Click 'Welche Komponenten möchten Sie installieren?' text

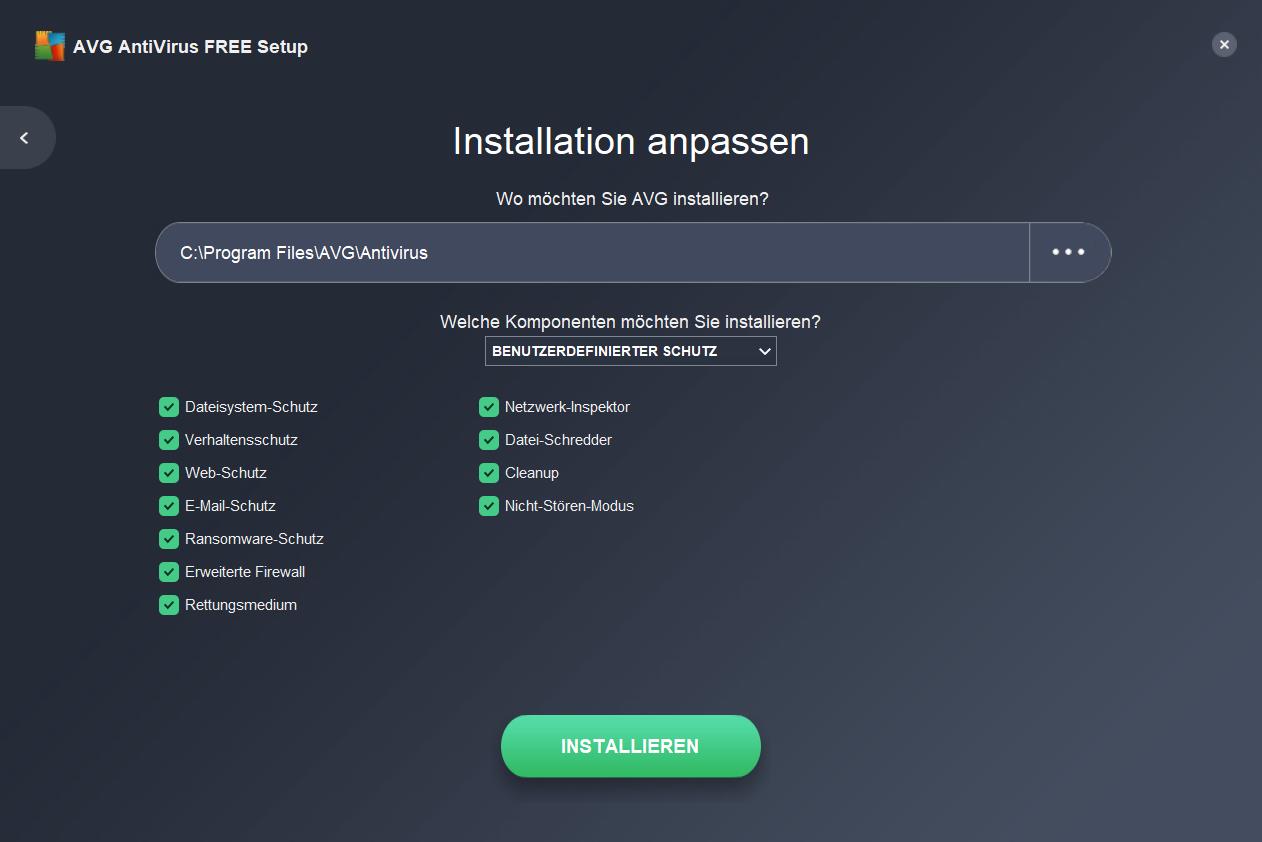click(630, 322)
